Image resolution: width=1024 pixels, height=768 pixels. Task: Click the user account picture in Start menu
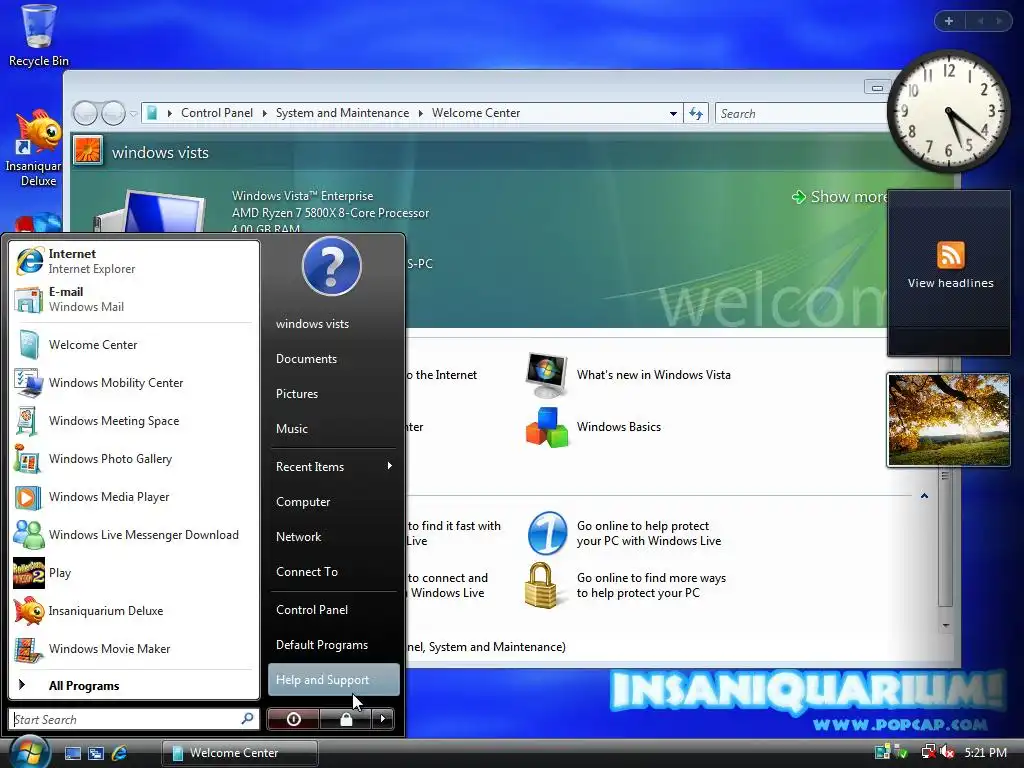point(332,266)
